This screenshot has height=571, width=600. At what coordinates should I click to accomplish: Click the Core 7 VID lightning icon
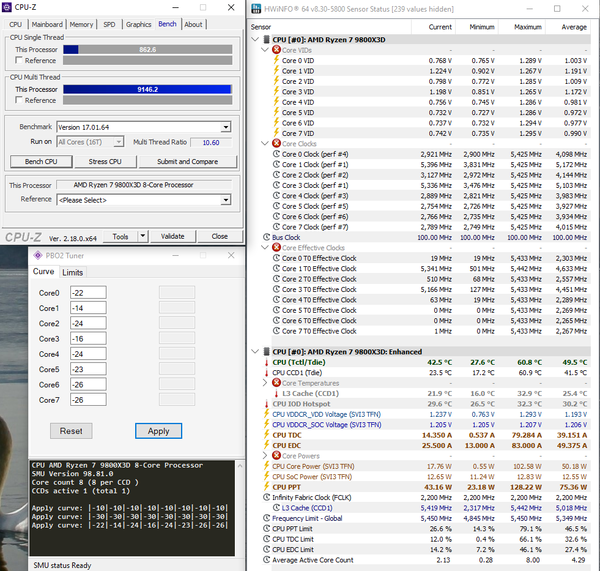pos(276,133)
